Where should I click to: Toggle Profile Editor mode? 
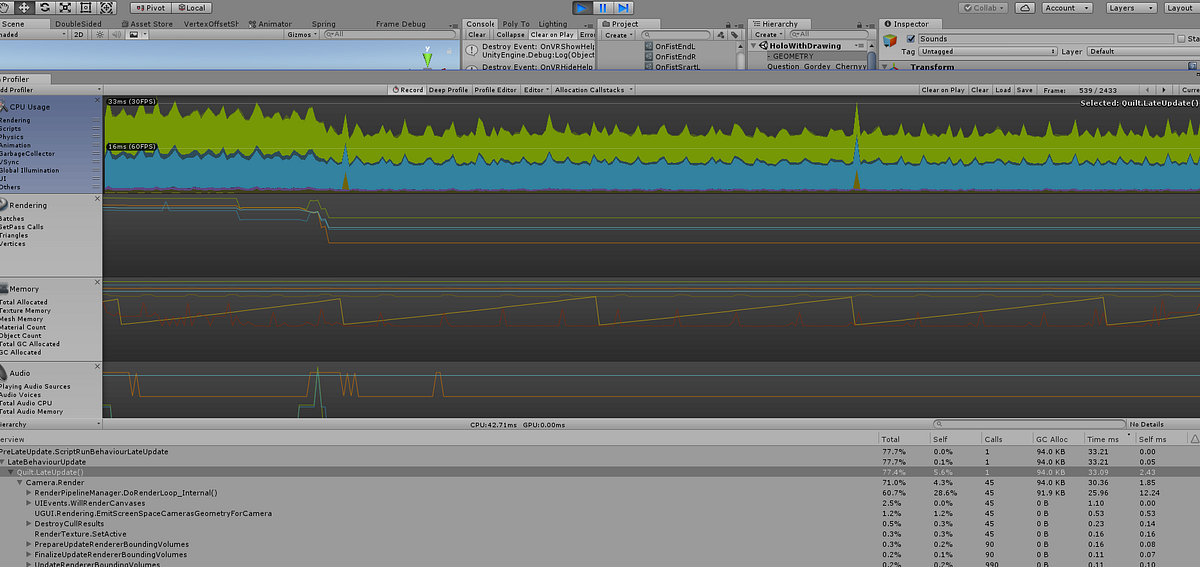[495, 90]
